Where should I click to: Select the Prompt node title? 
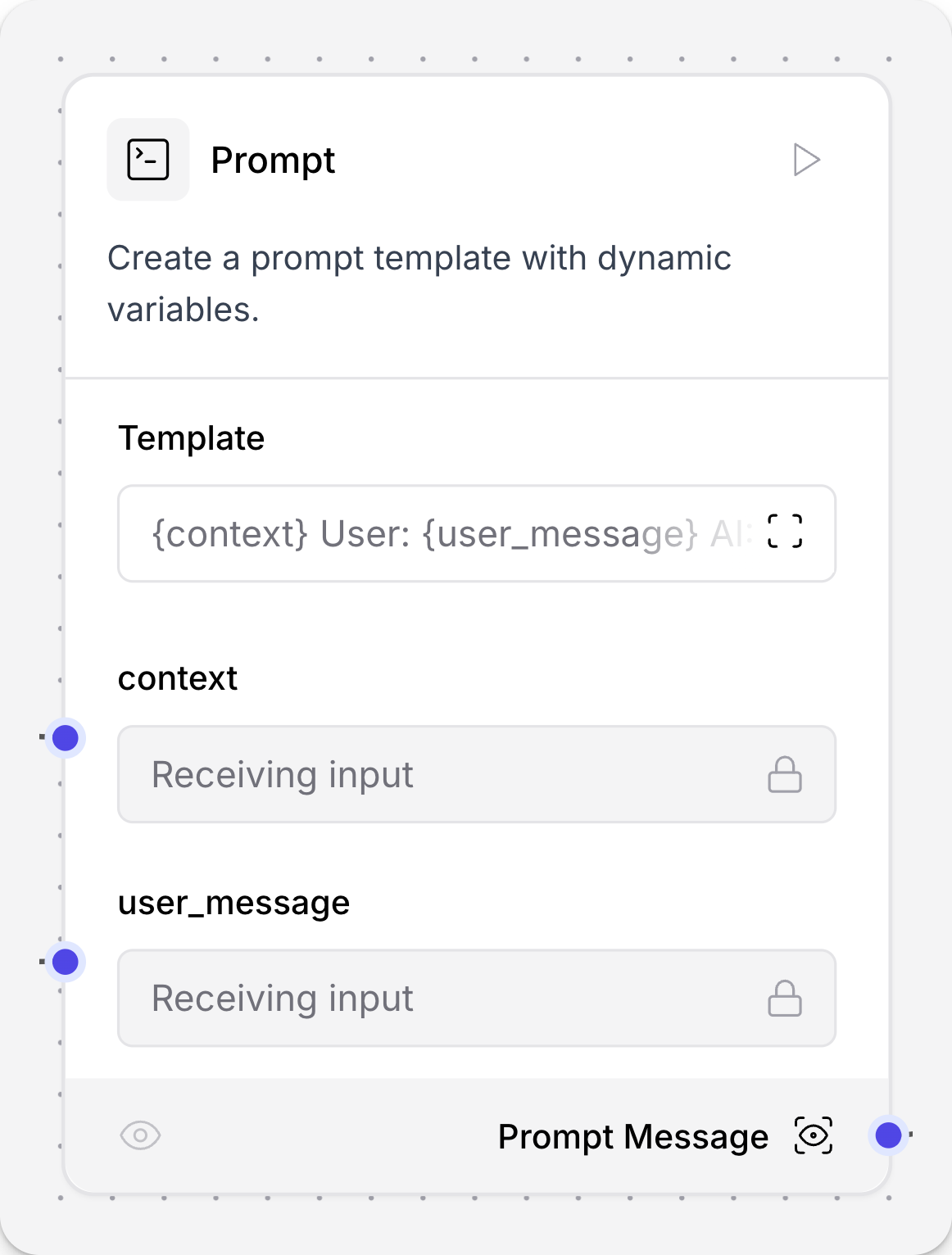click(273, 160)
